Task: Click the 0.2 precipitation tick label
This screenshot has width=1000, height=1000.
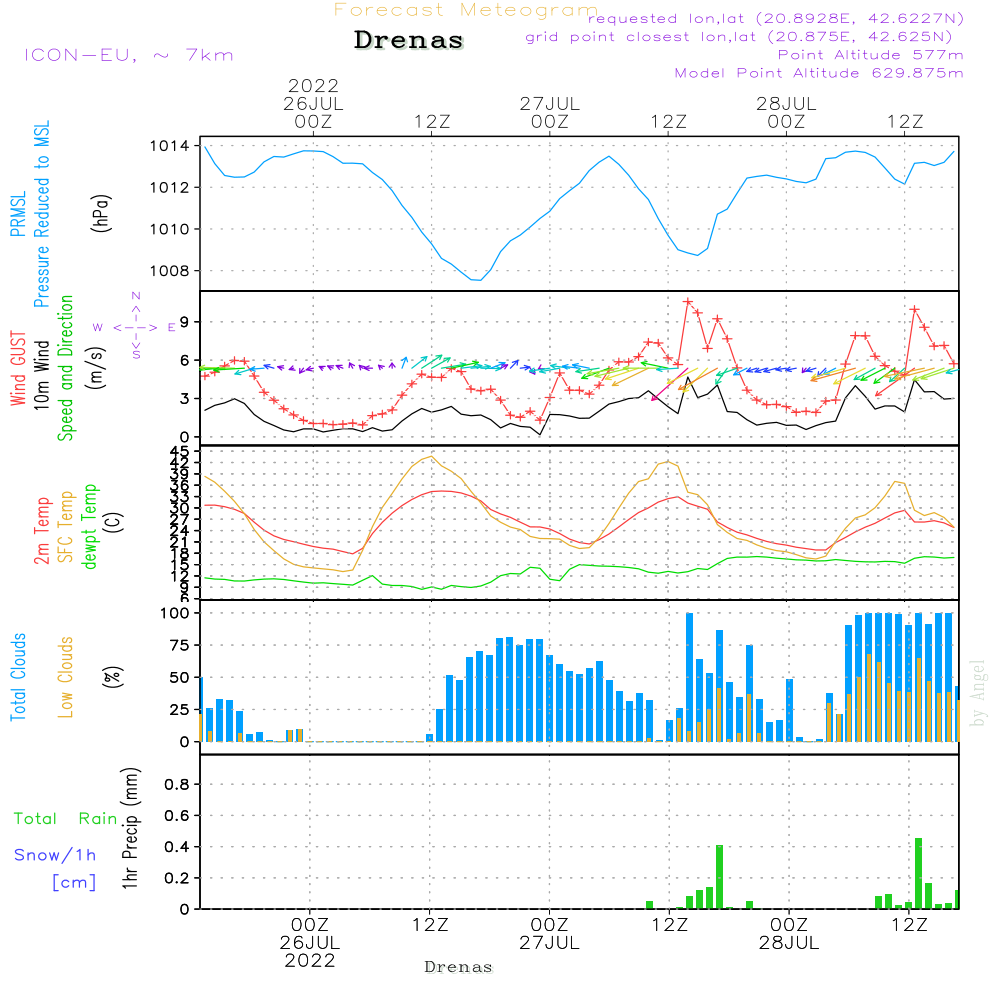Action: tap(177, 878)
